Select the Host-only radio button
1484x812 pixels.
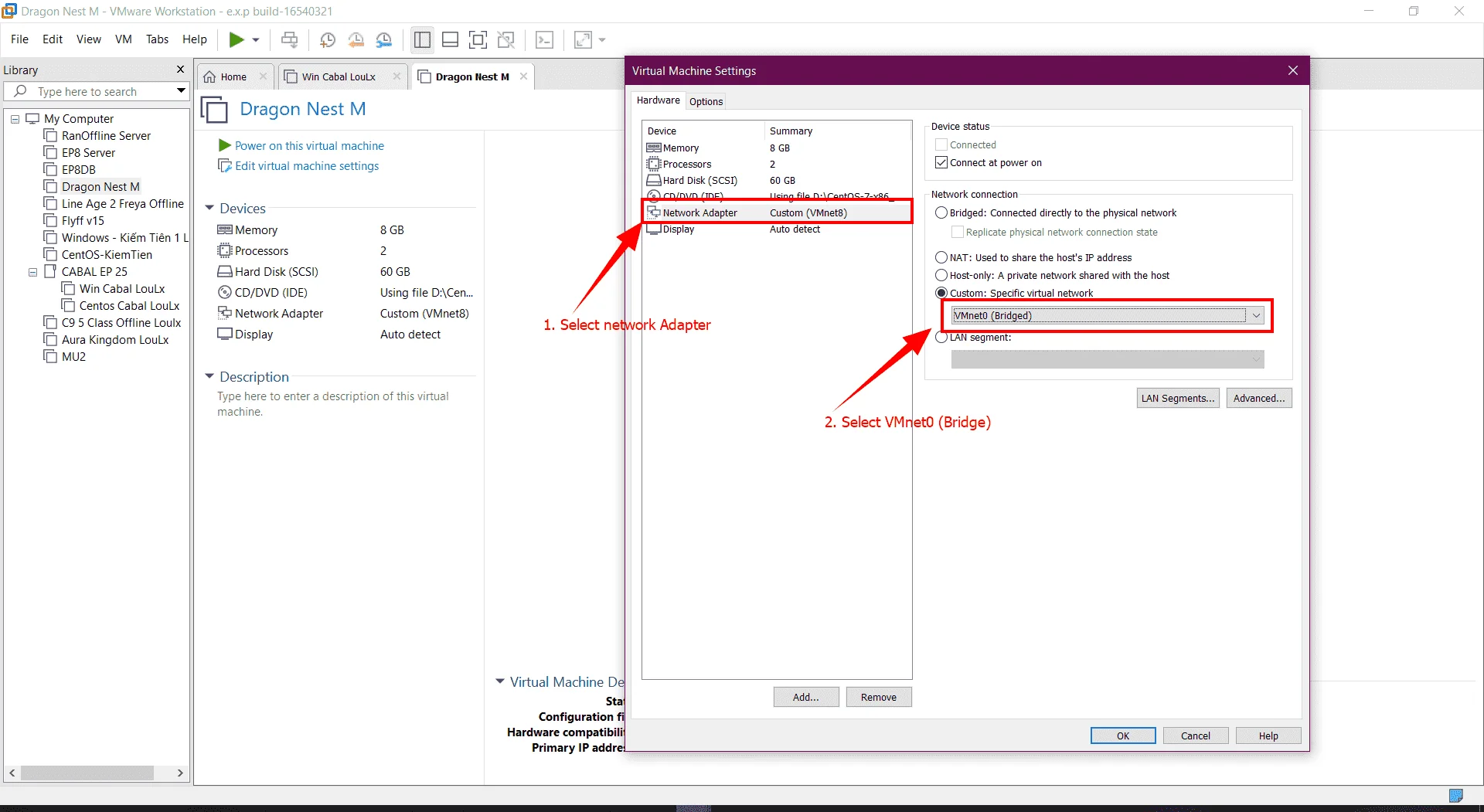click(x=941, y=275)
